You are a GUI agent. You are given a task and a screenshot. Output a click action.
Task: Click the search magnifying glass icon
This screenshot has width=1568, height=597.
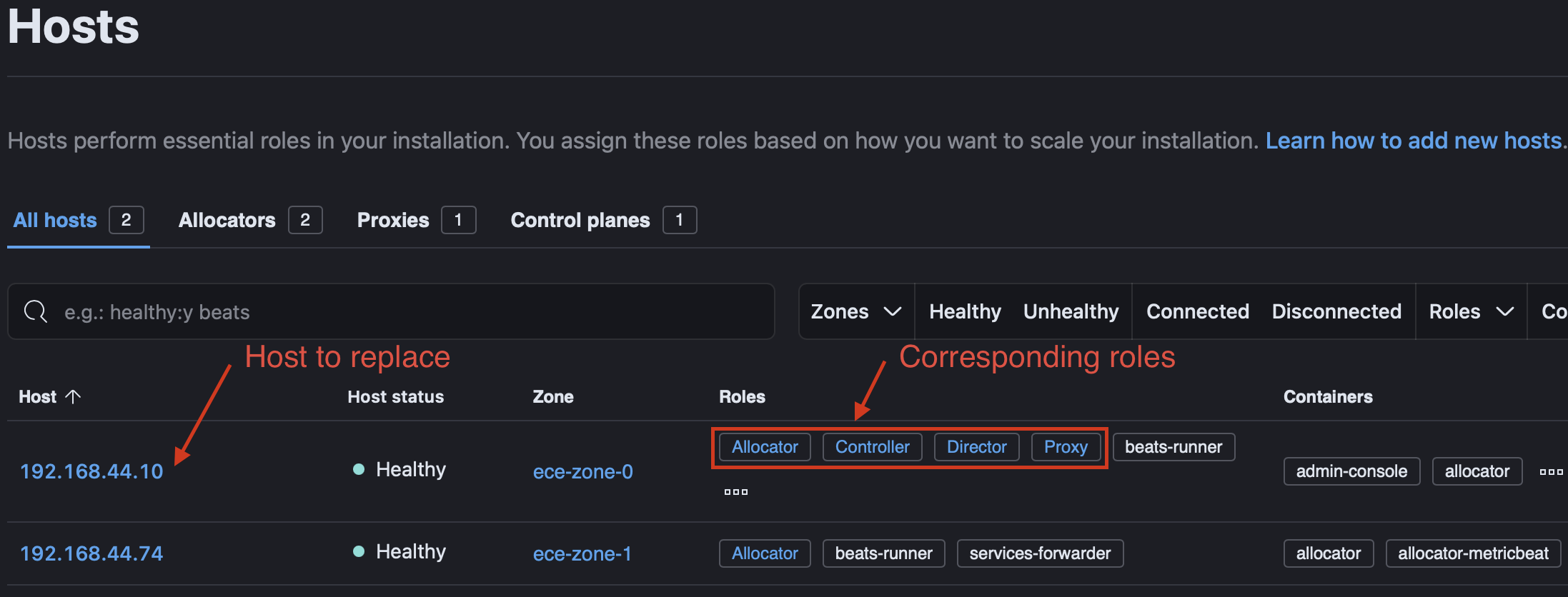click(x=36, y=311)
